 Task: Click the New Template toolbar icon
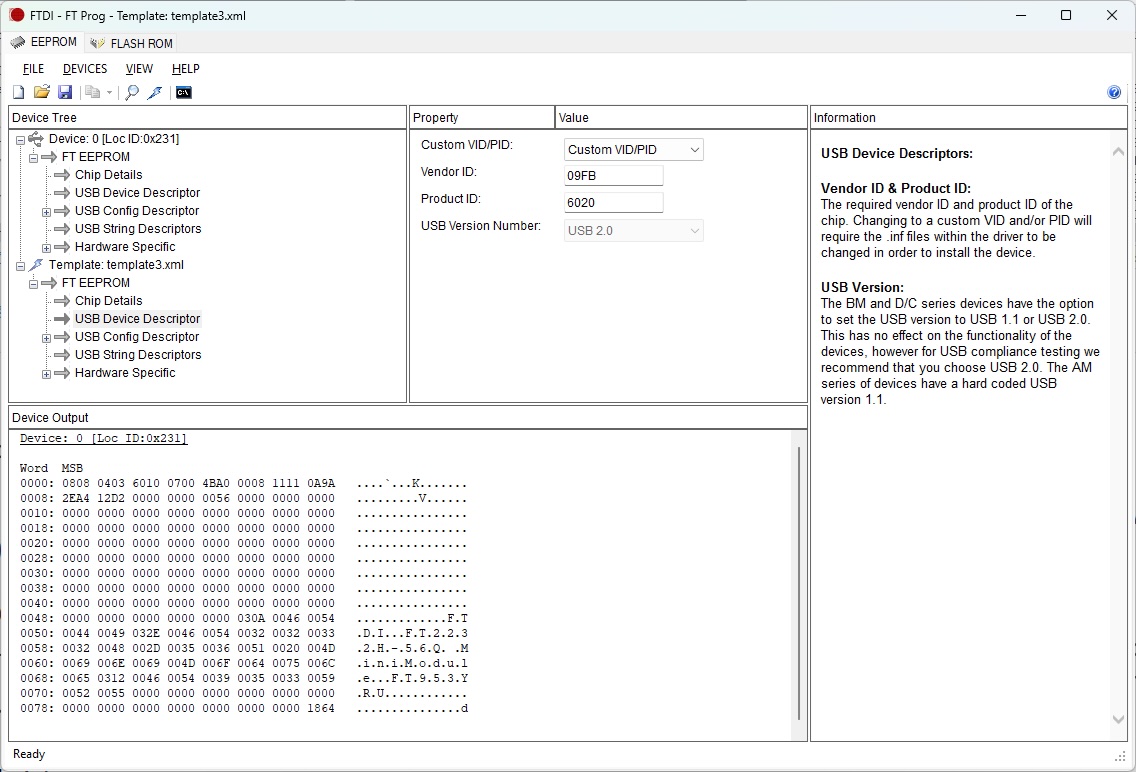(x=18, y=92)
